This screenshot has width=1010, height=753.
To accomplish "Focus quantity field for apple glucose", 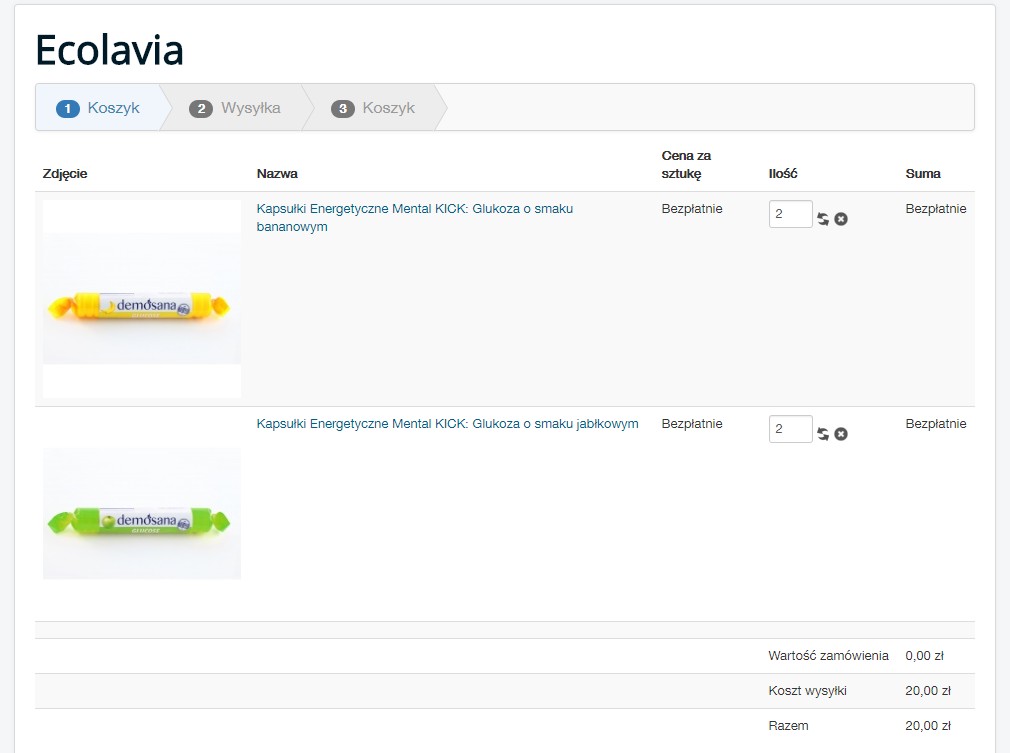I will coord(790,429).
